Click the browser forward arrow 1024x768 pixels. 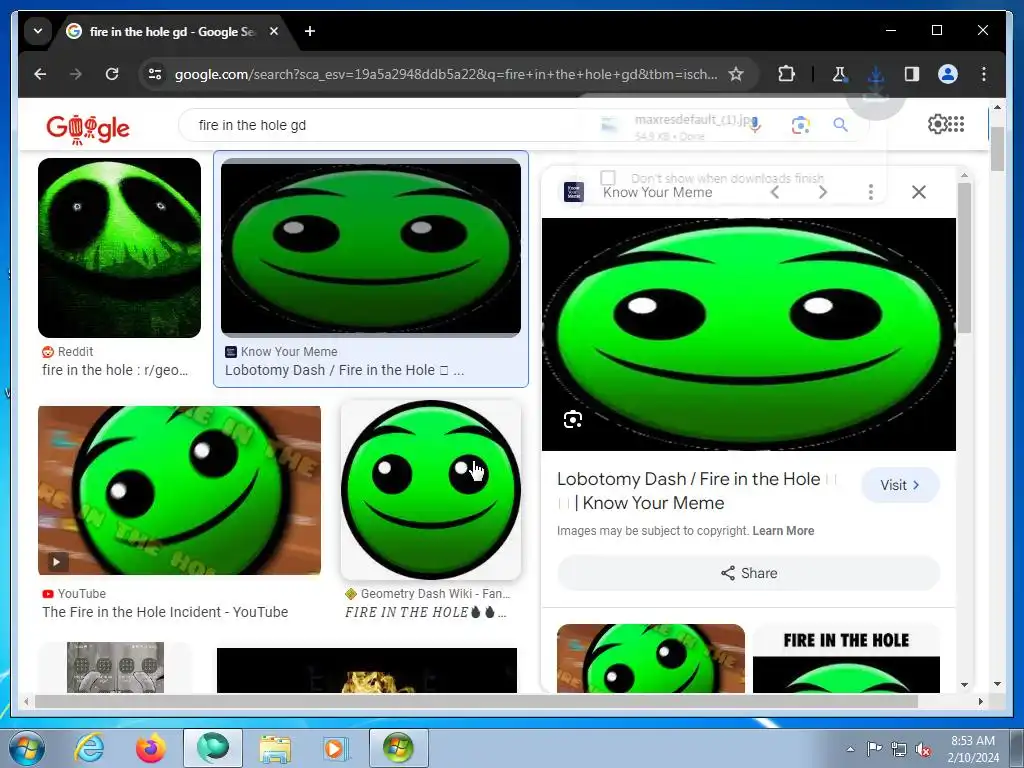coord(76,74)
